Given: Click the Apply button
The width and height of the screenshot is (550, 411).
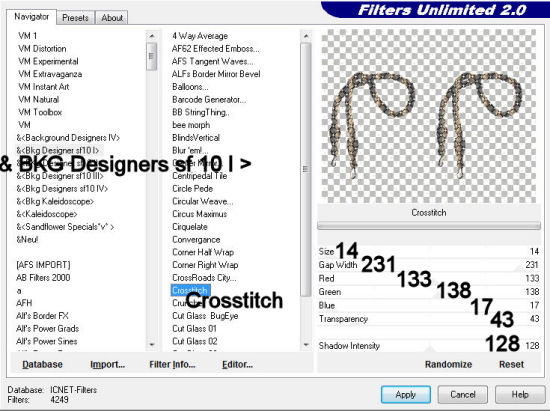Looking at the screenshot, I should click(406, 395).
